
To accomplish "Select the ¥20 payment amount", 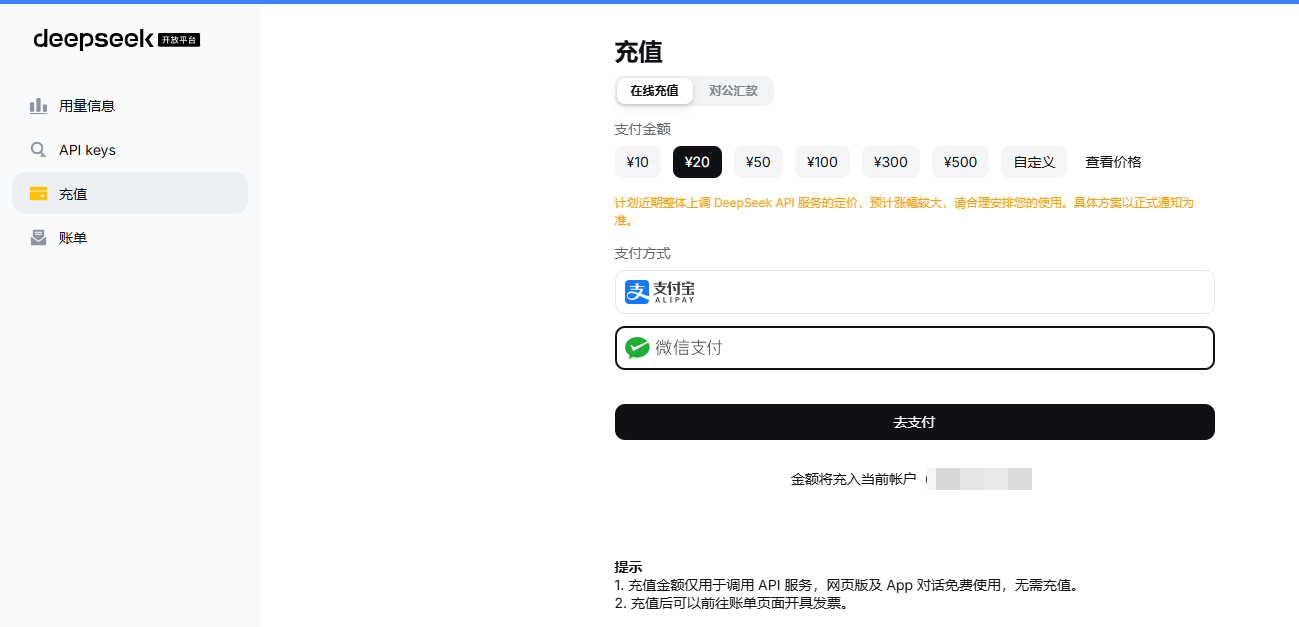I will (x=697, y=162).
